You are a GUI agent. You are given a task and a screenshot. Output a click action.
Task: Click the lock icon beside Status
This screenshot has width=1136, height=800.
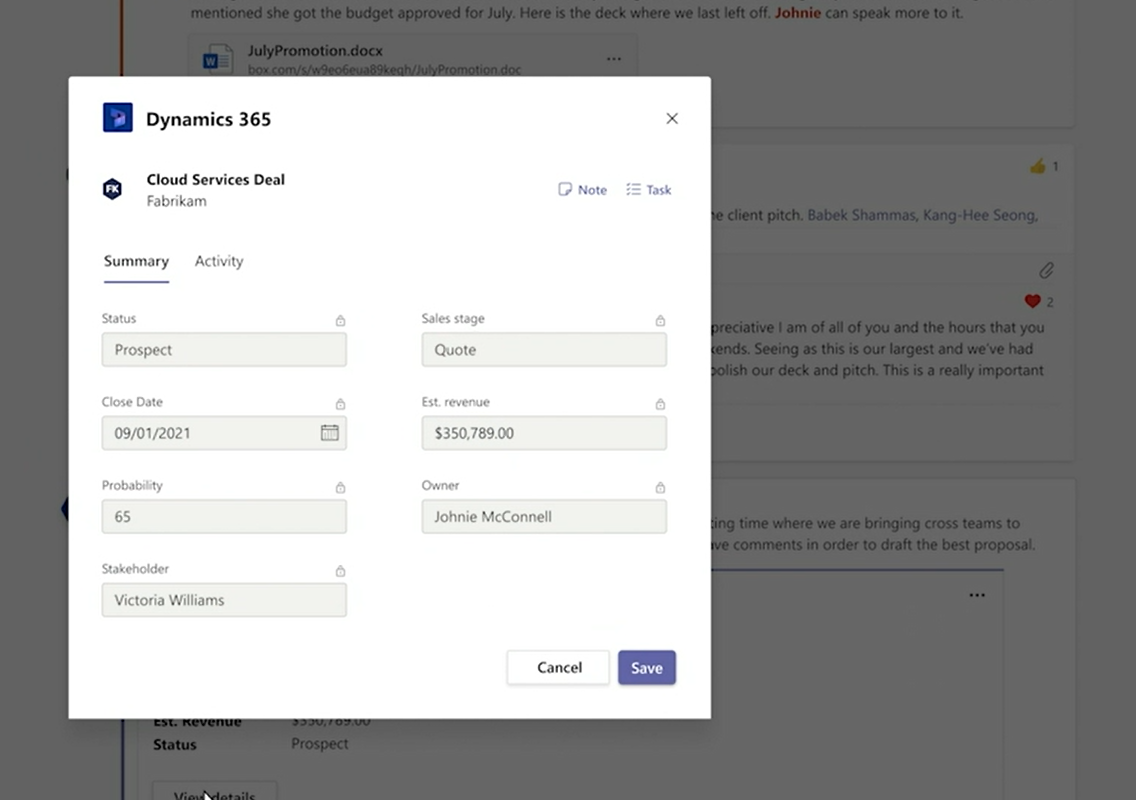coord(341,320)
